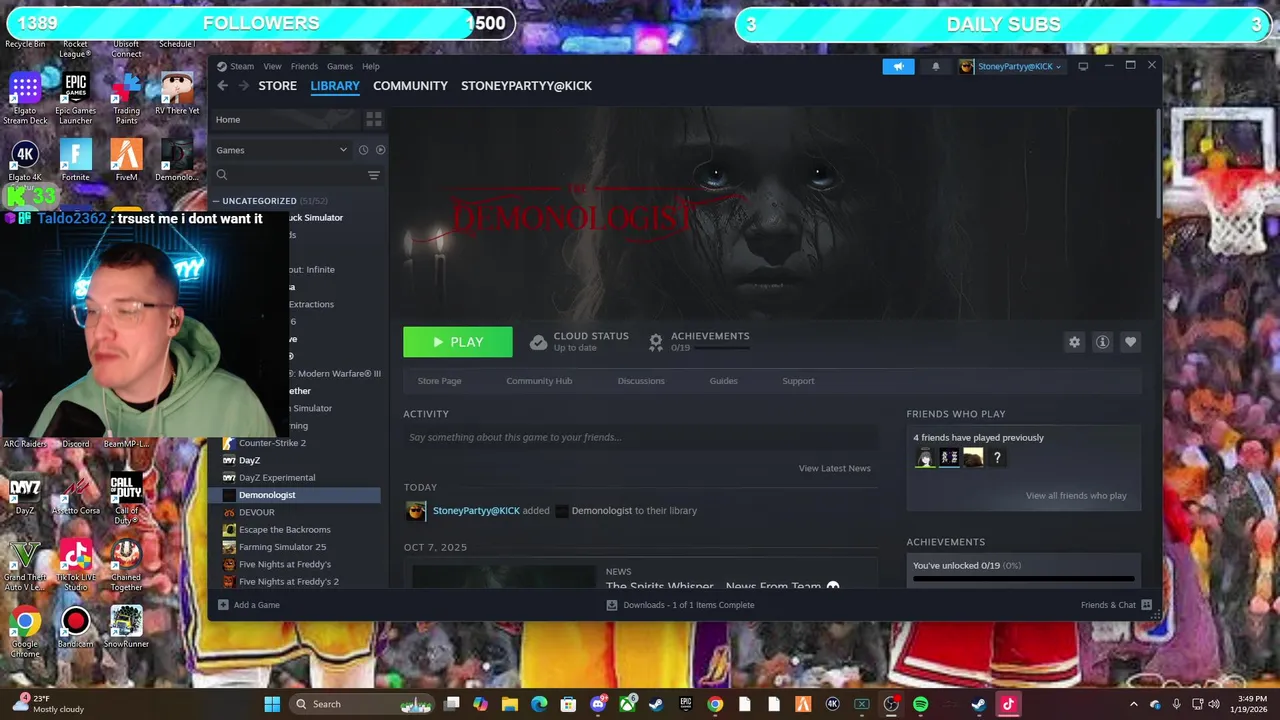This screenshot has height=720, width=1280.
Task: Open the SnowRunner desktop shortcut
Action: pyautogui.click(x=126, y=627)
